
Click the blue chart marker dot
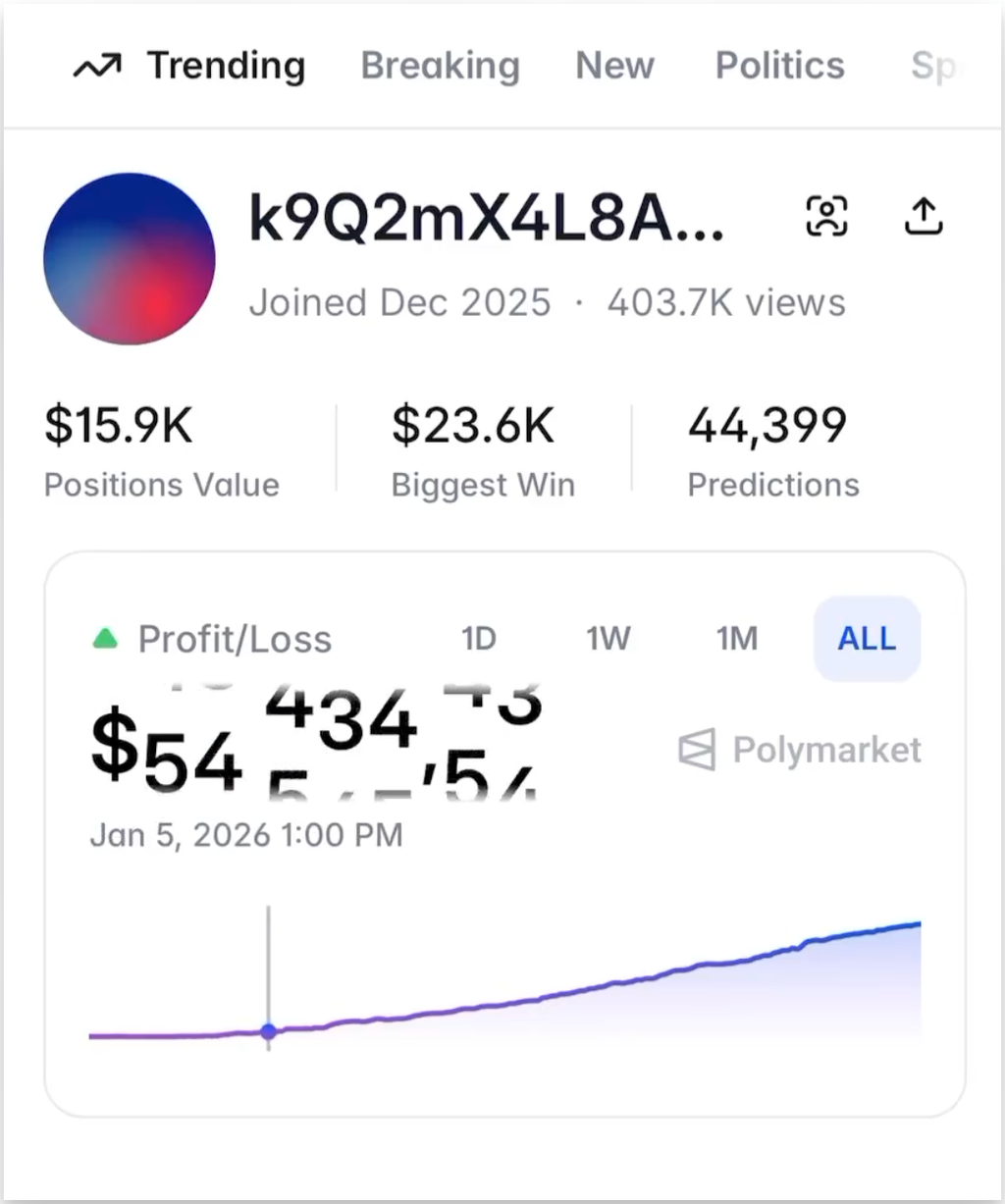click(269, 1031)
